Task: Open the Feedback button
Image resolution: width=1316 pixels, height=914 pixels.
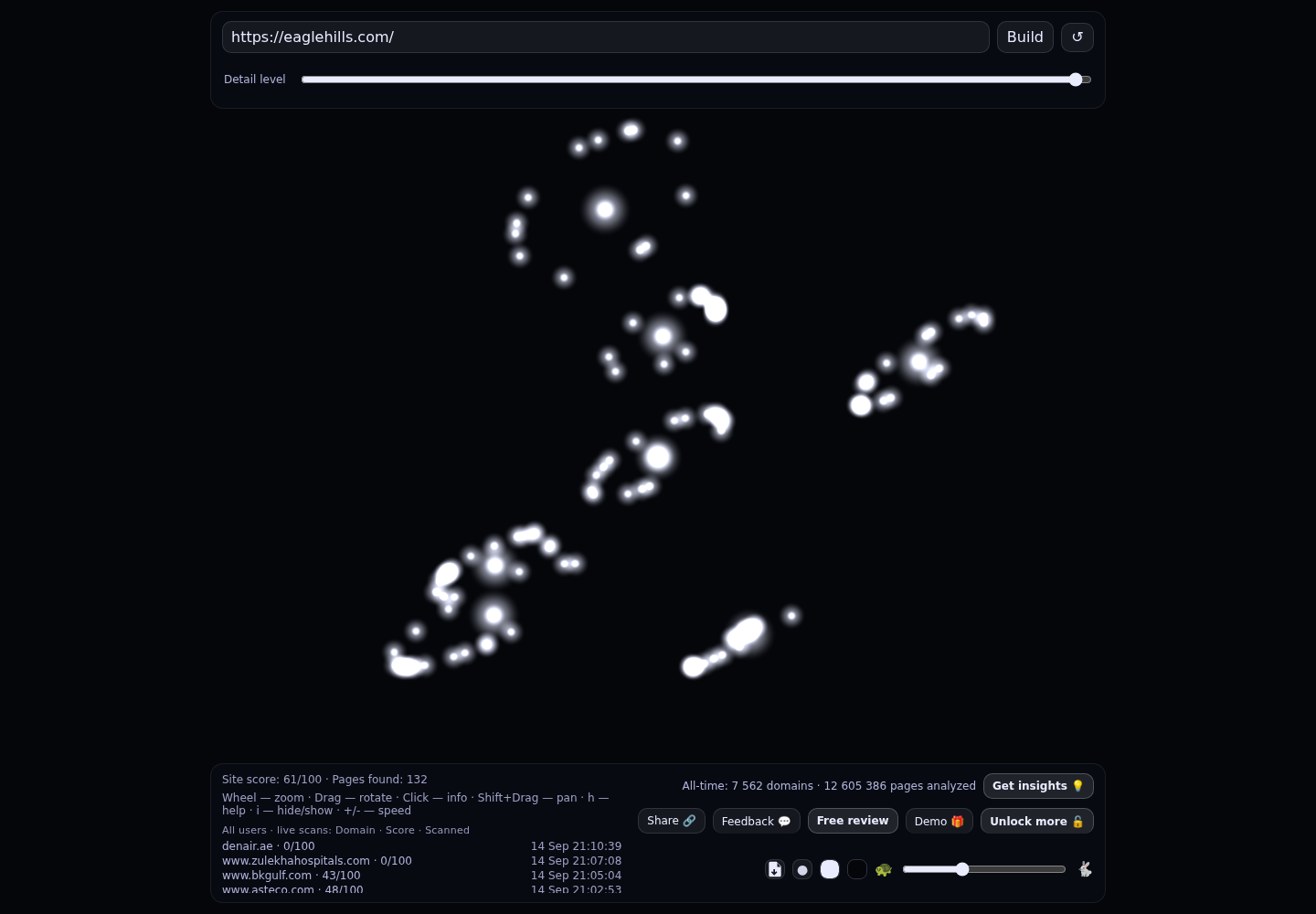Action: pos(757,821)
